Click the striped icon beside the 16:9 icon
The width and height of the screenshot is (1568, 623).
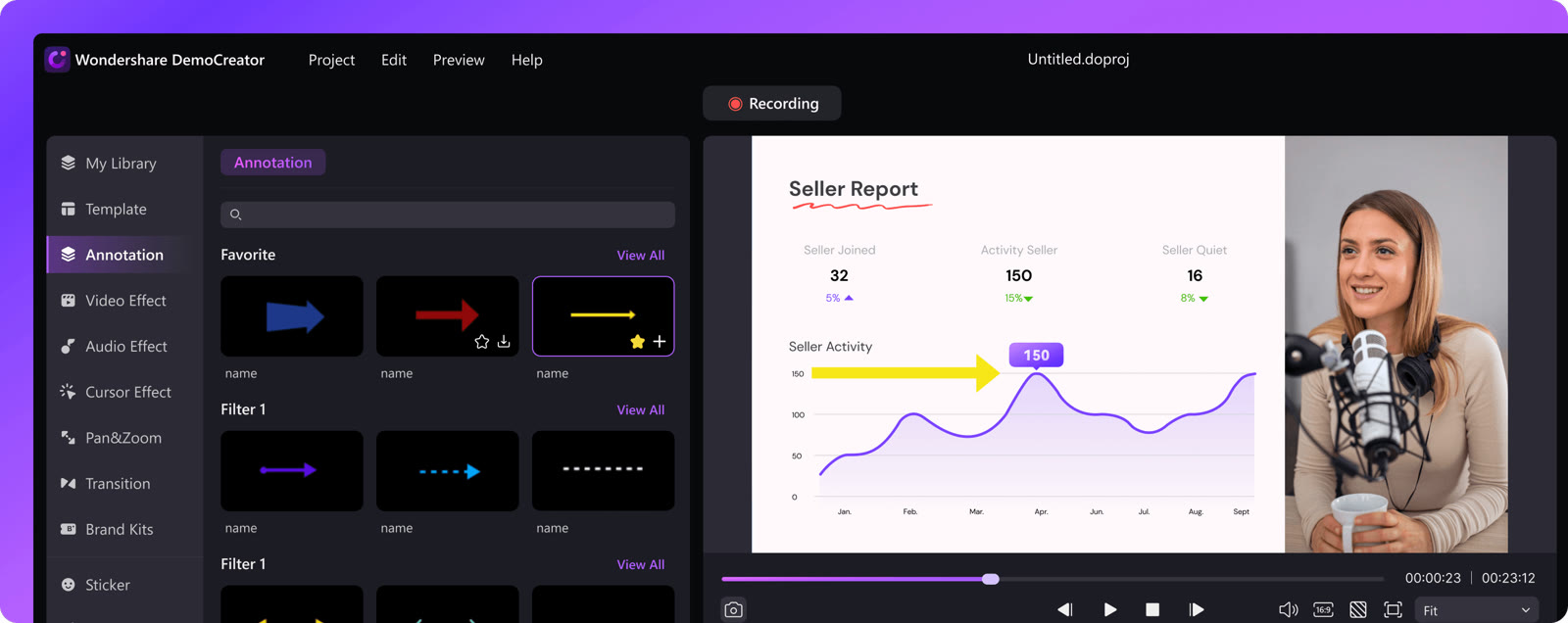tap(1358, 609)
